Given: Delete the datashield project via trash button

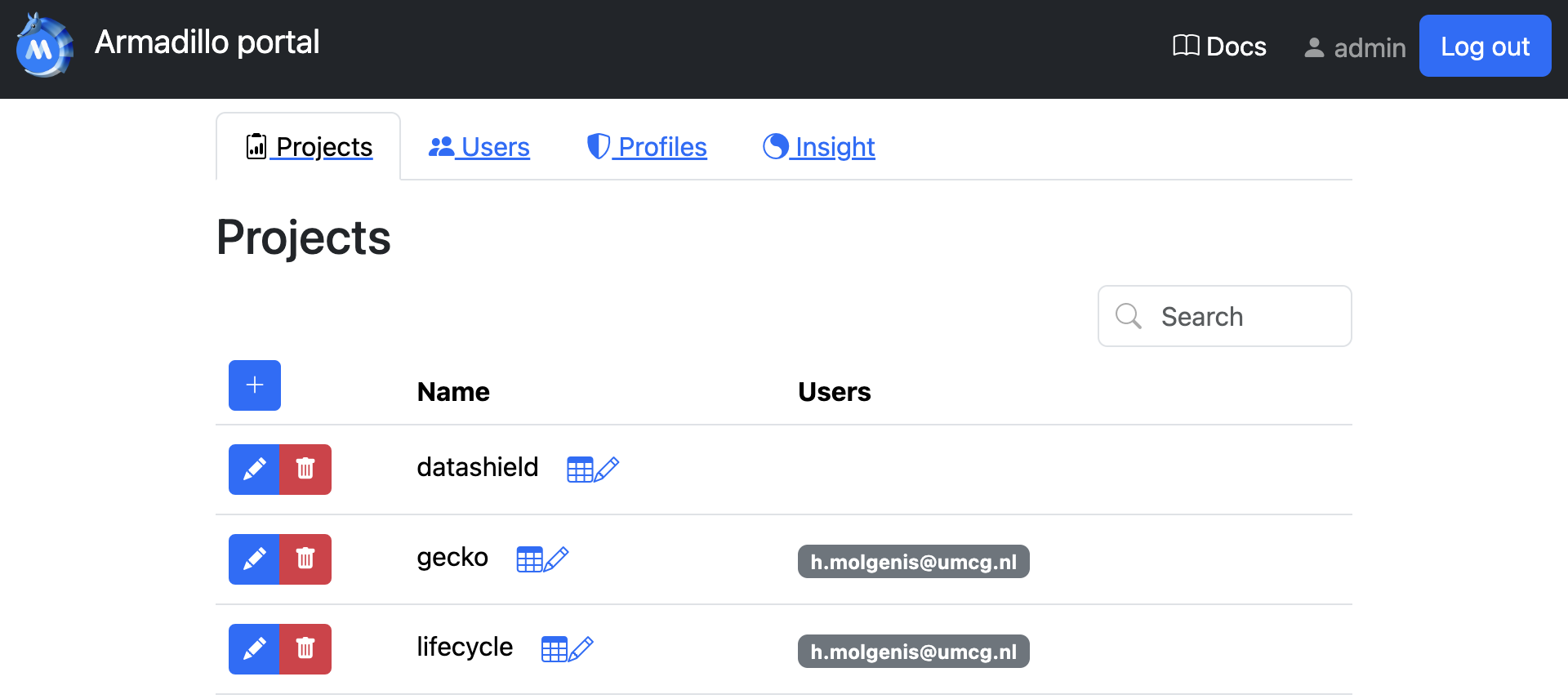Looking at the screenshot, I should pyautogui.click(x=305, y=470).
